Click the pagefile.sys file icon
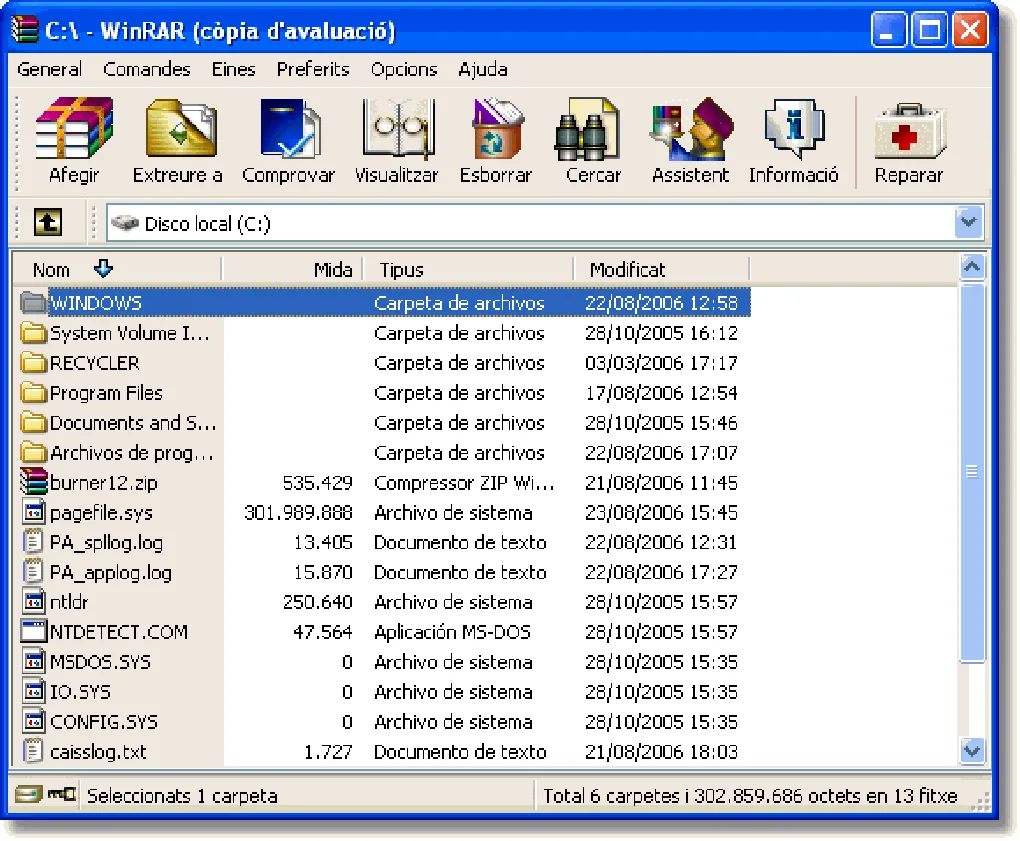The height and width of the screenshot is (841, 1020). tap(34, 512)
